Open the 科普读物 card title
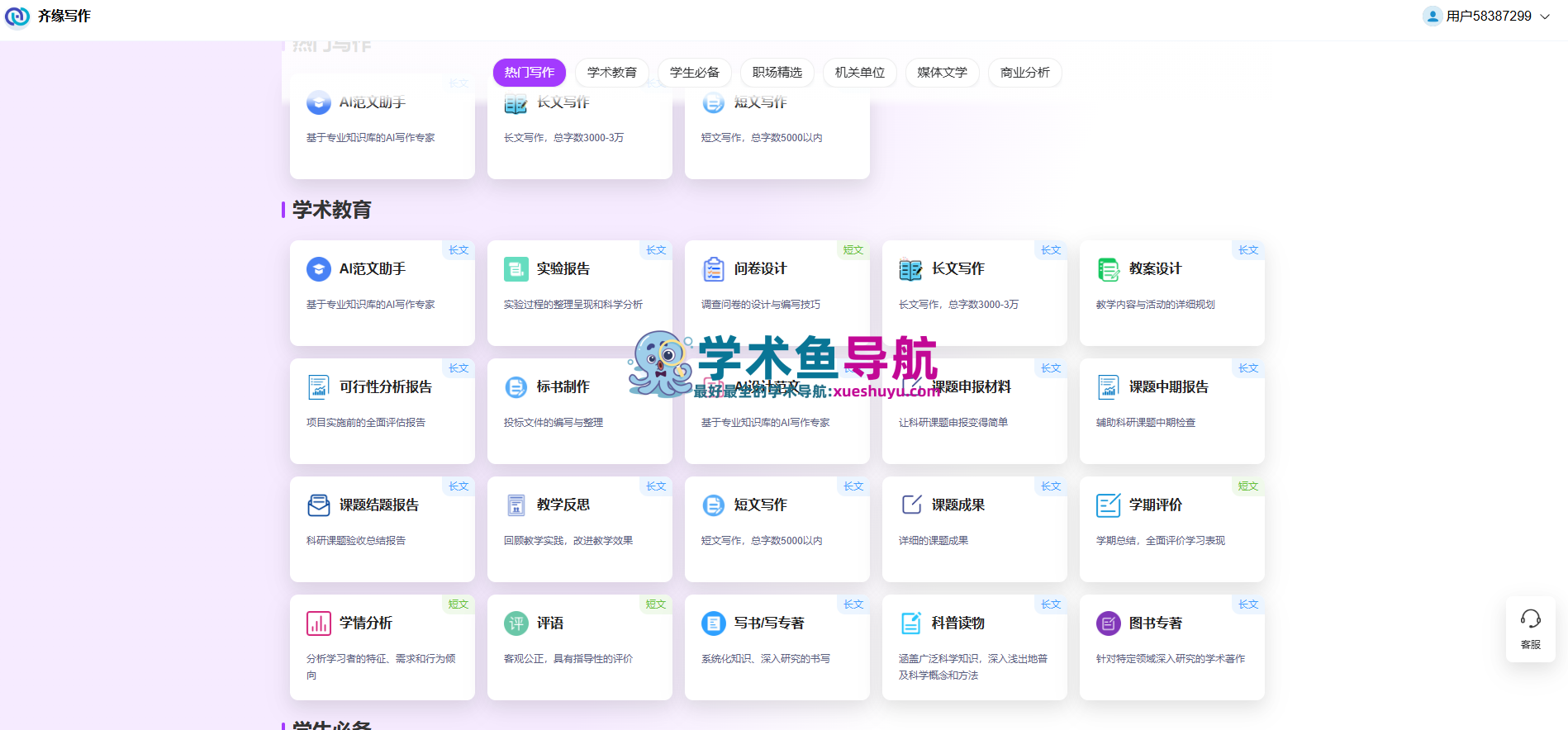This screenshot has height=730, width=1568. click(x=958, y=623)
